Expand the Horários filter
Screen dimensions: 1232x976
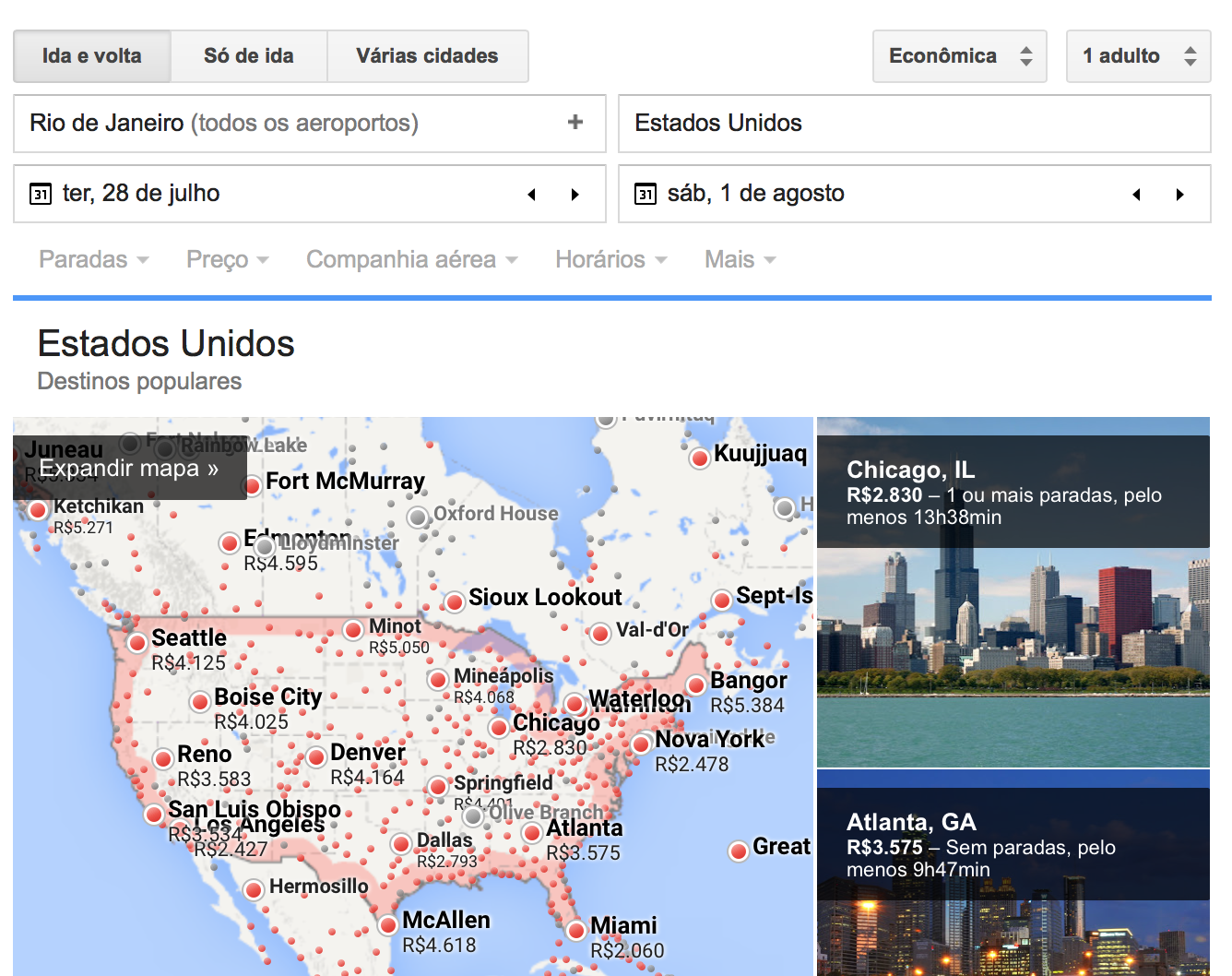[x=610, y=260]
